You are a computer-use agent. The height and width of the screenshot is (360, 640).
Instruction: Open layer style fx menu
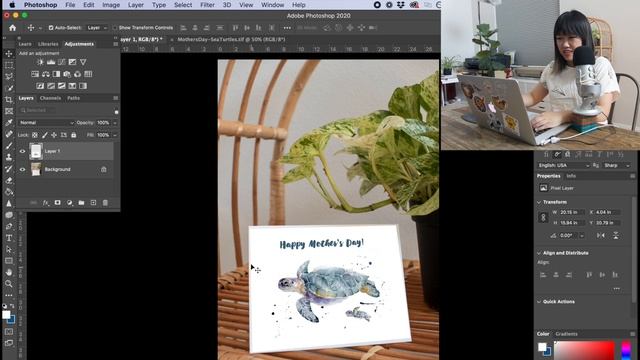[x=46, y=203]
